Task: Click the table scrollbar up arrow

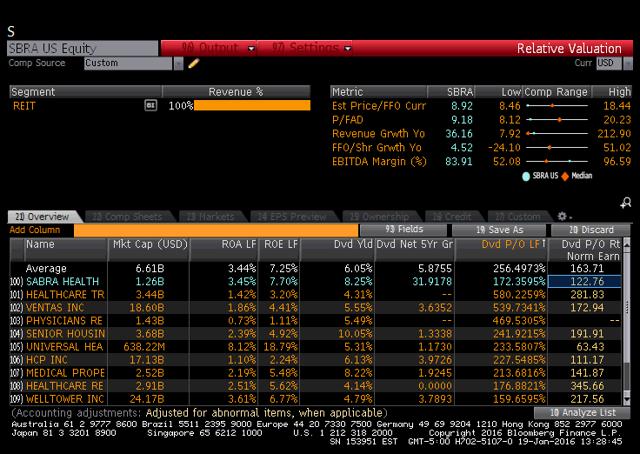Action: pos(627,244)
